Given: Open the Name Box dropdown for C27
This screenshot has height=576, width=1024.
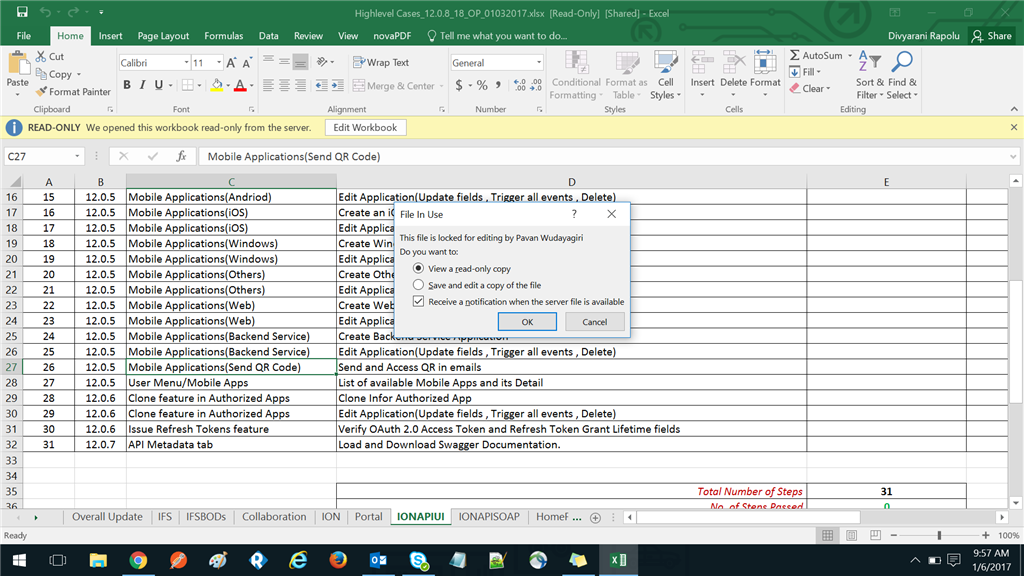Looking at the screenshot, I should click(x=78, y=157).
